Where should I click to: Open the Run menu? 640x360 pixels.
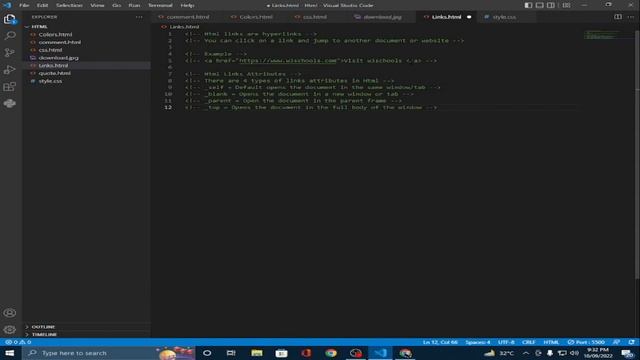click(134, 5)
